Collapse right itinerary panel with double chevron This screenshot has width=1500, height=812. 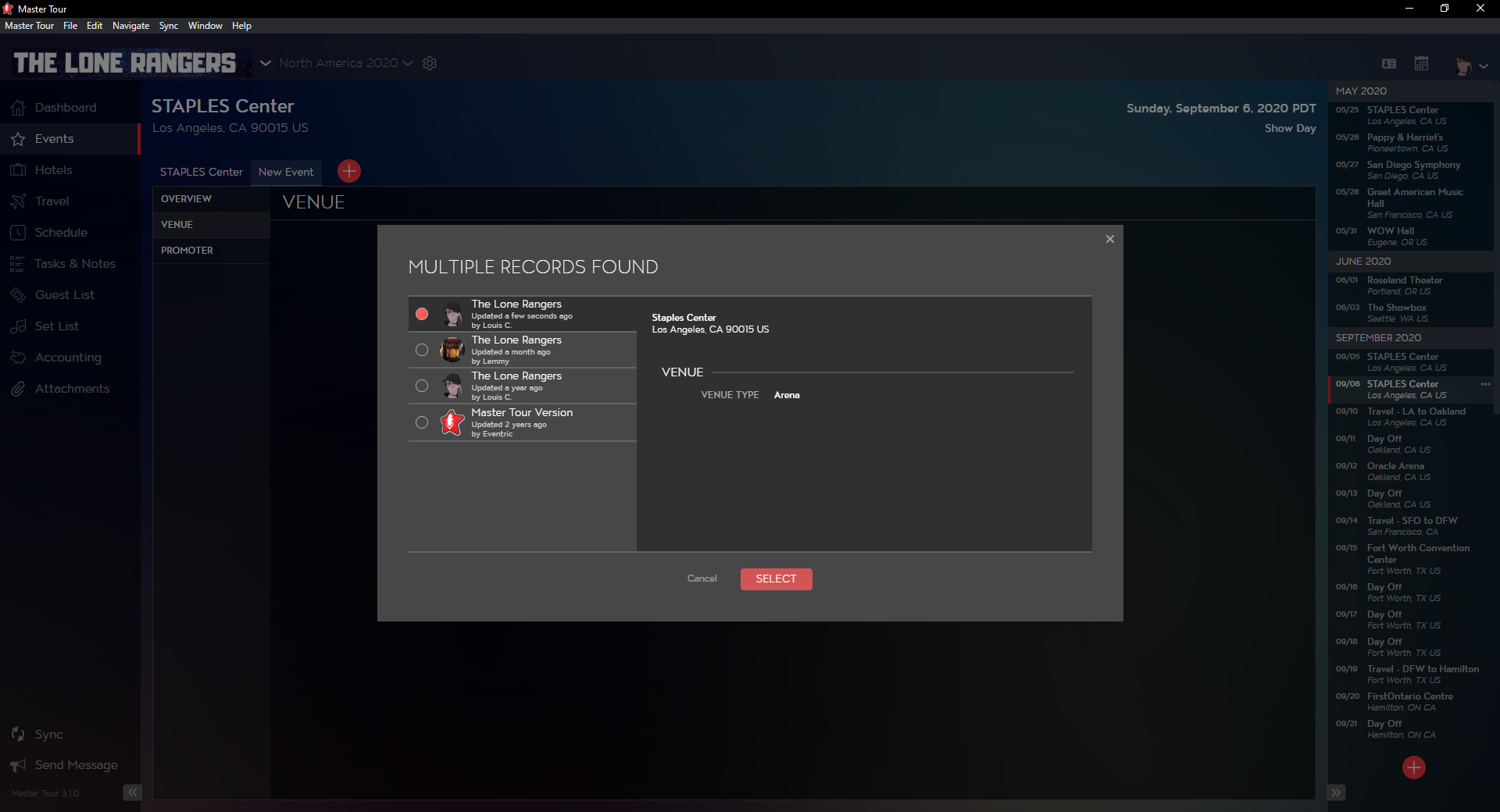[x=1337, y=792]
